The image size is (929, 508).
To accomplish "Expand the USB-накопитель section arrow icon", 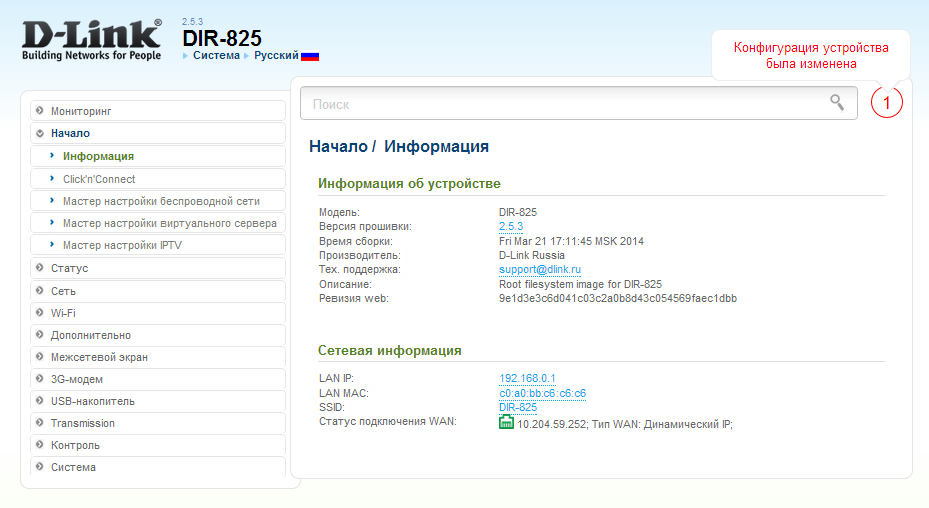I will 40,400.
